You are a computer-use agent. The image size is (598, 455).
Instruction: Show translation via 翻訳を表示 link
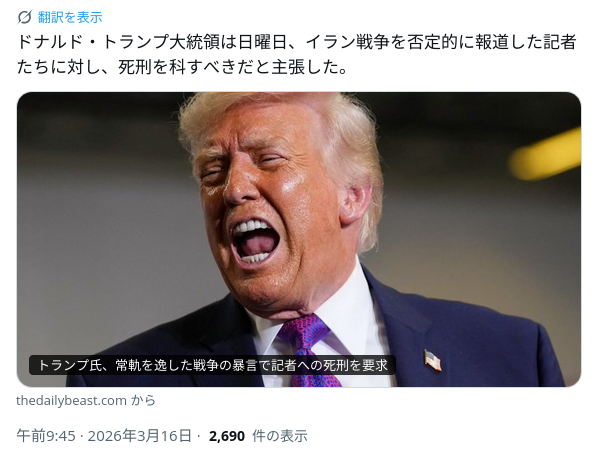coord(70,17)
